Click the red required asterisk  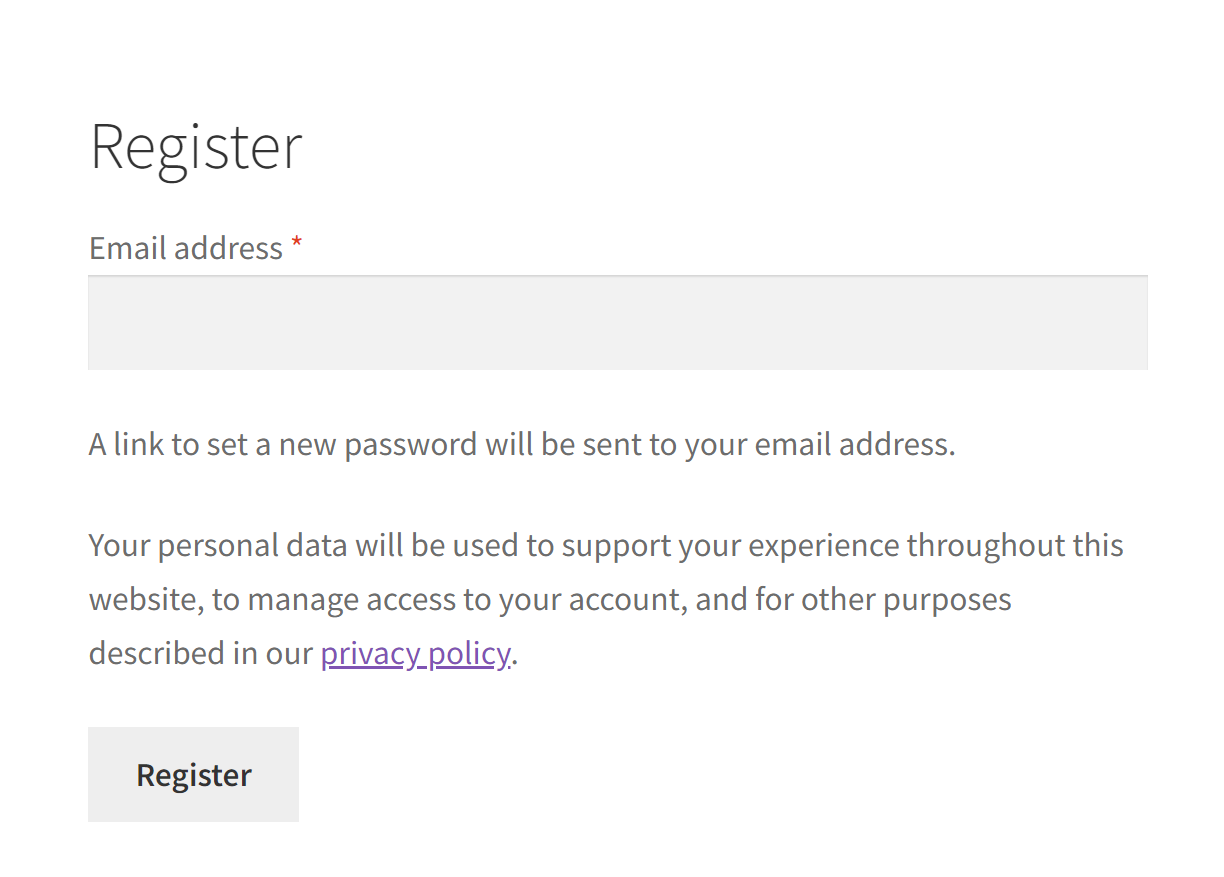pos(297,245)
